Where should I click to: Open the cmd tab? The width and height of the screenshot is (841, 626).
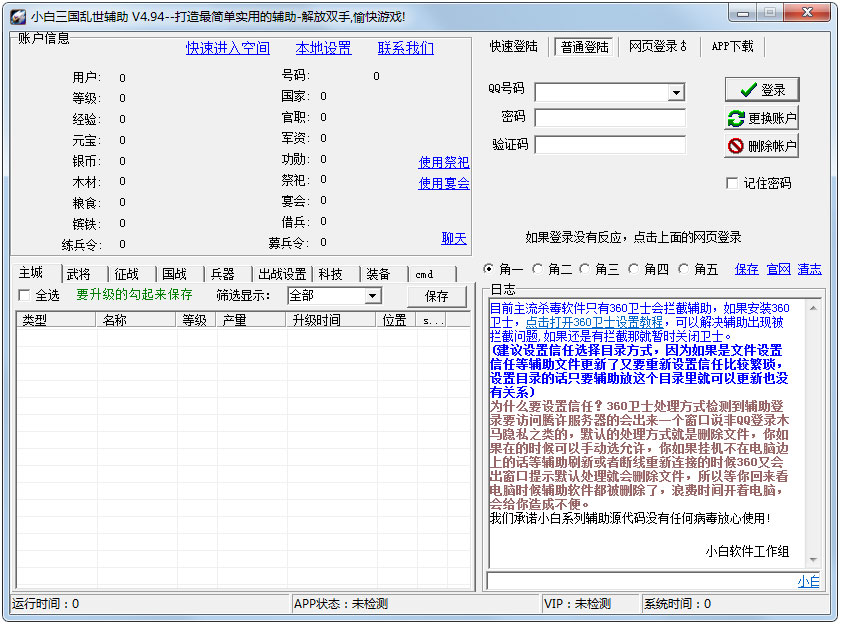coord(425,275)
